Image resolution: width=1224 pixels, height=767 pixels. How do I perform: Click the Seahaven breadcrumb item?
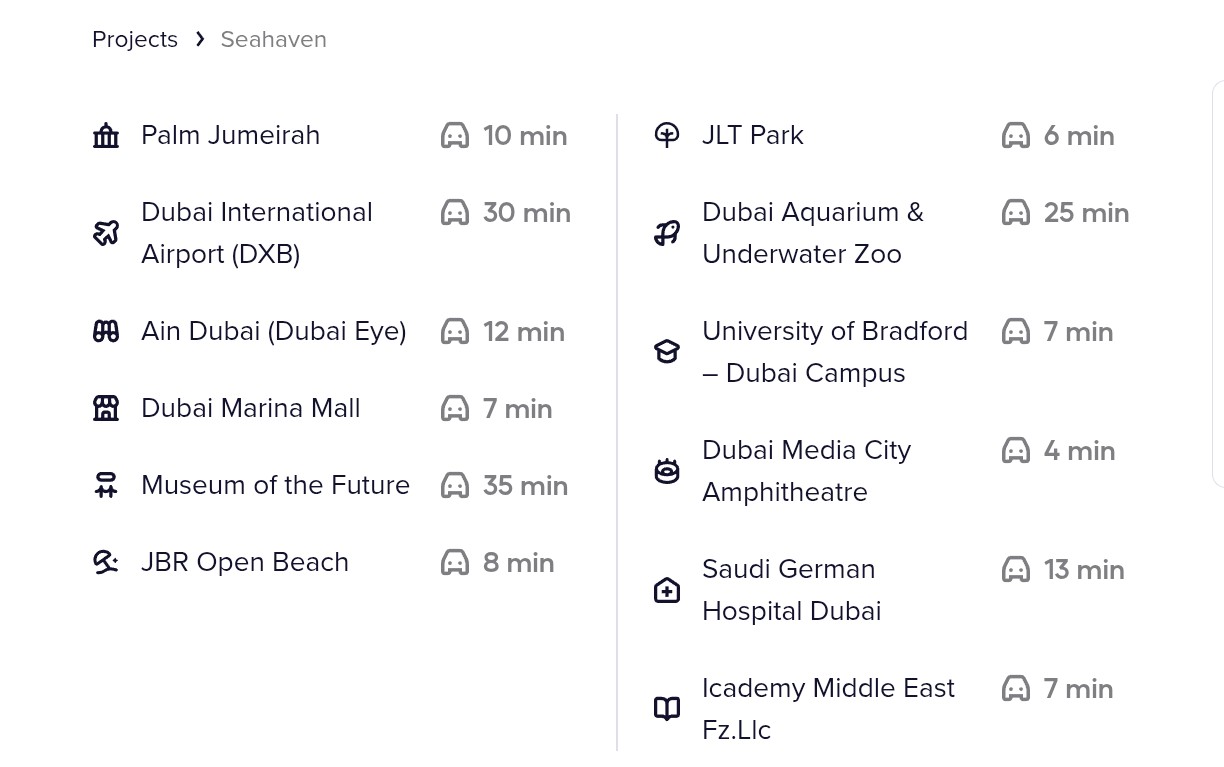click(x=273, y=39)
